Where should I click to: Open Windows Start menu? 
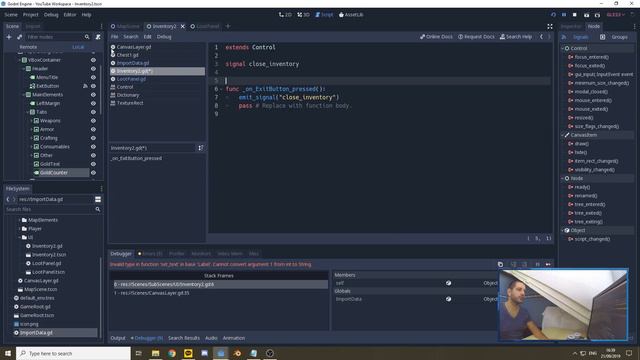[x=8, y=353]
